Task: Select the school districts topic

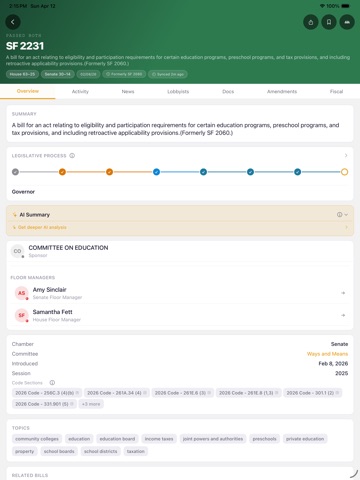Action: tap(101, 451)
